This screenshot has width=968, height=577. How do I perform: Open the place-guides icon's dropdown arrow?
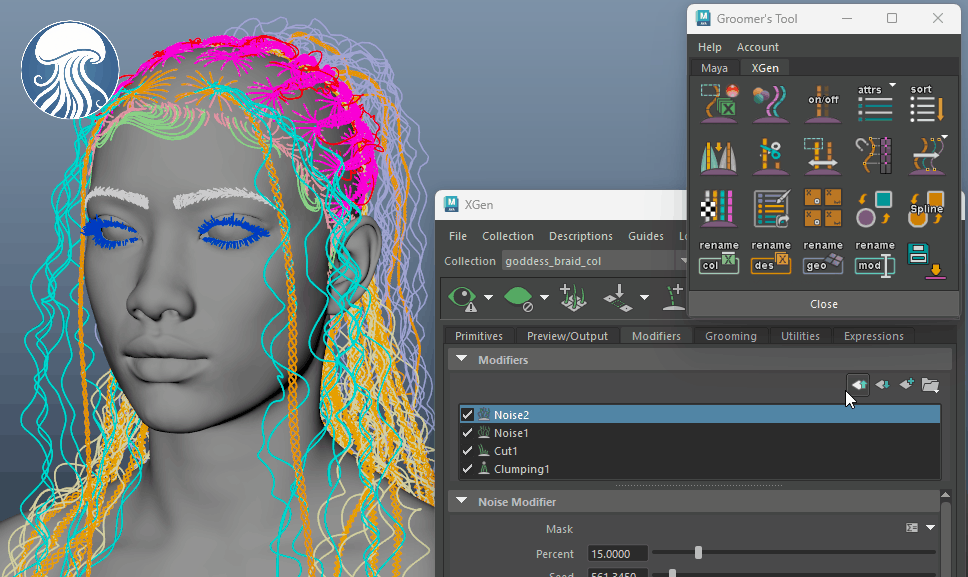[645, 297]
